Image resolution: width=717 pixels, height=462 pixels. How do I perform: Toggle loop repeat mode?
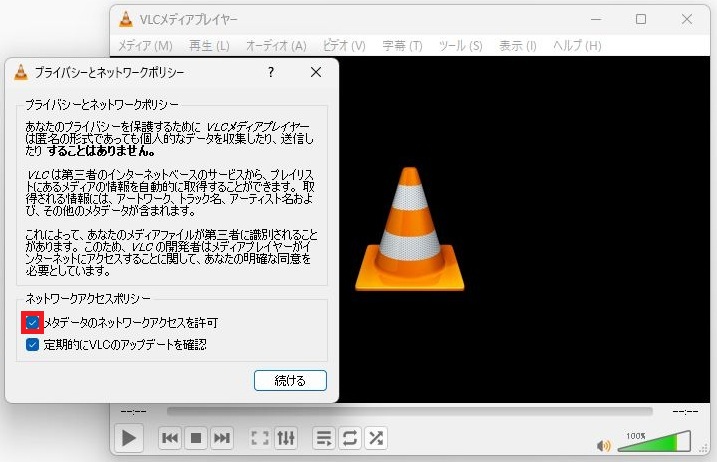pyautogui.click(x=350, y=438)
